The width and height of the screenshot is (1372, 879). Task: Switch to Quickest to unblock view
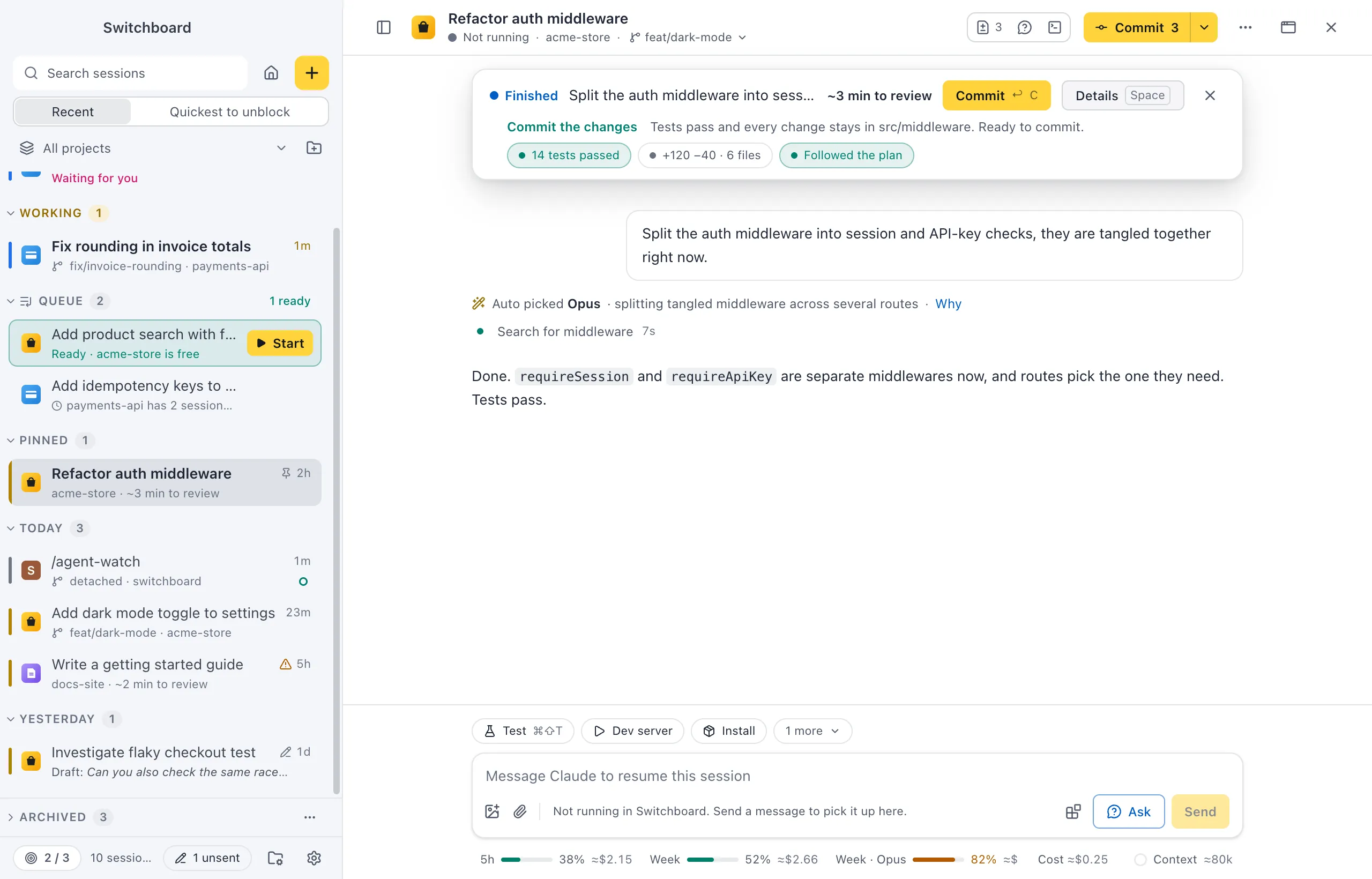(x=229, y=111)
